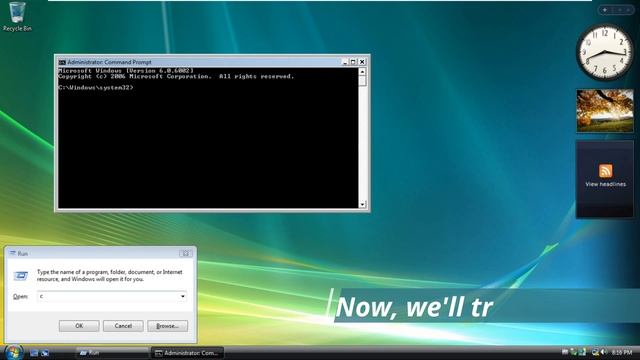Image resolution: width=640 pixels, height=360 pixels.
Task: Click Browse... in the Run dialog
Action: 167,326
